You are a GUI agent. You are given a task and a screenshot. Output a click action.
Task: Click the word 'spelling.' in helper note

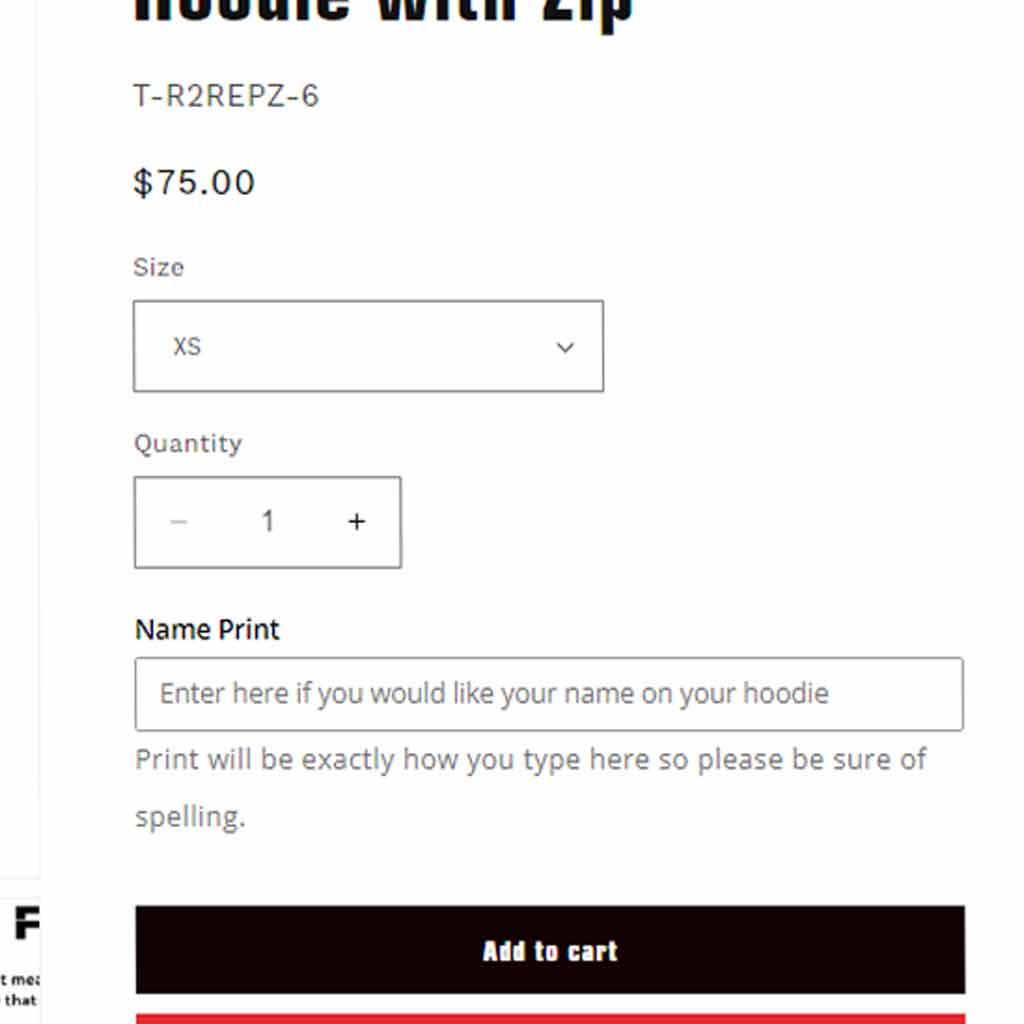pyautogui.click(x=190, y=817)
